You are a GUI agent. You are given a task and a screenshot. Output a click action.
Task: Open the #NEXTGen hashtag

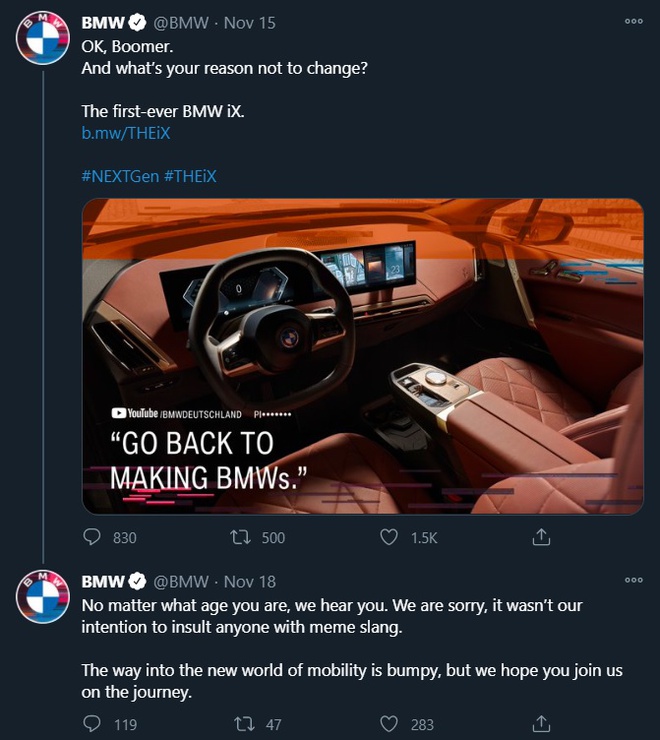pyautogui.click(x=117, y=176)
